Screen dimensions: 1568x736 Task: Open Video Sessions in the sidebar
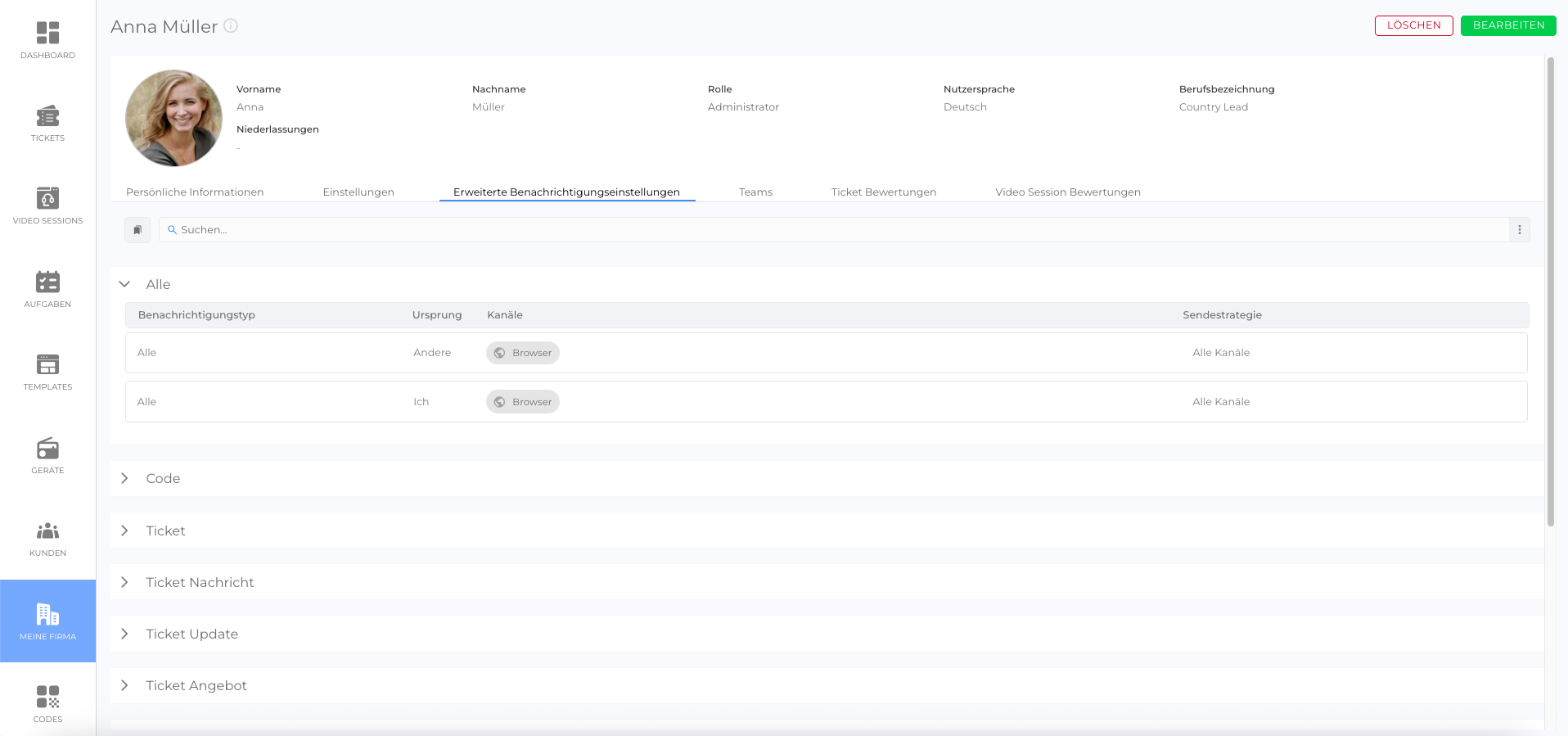[x=47, y=206]
